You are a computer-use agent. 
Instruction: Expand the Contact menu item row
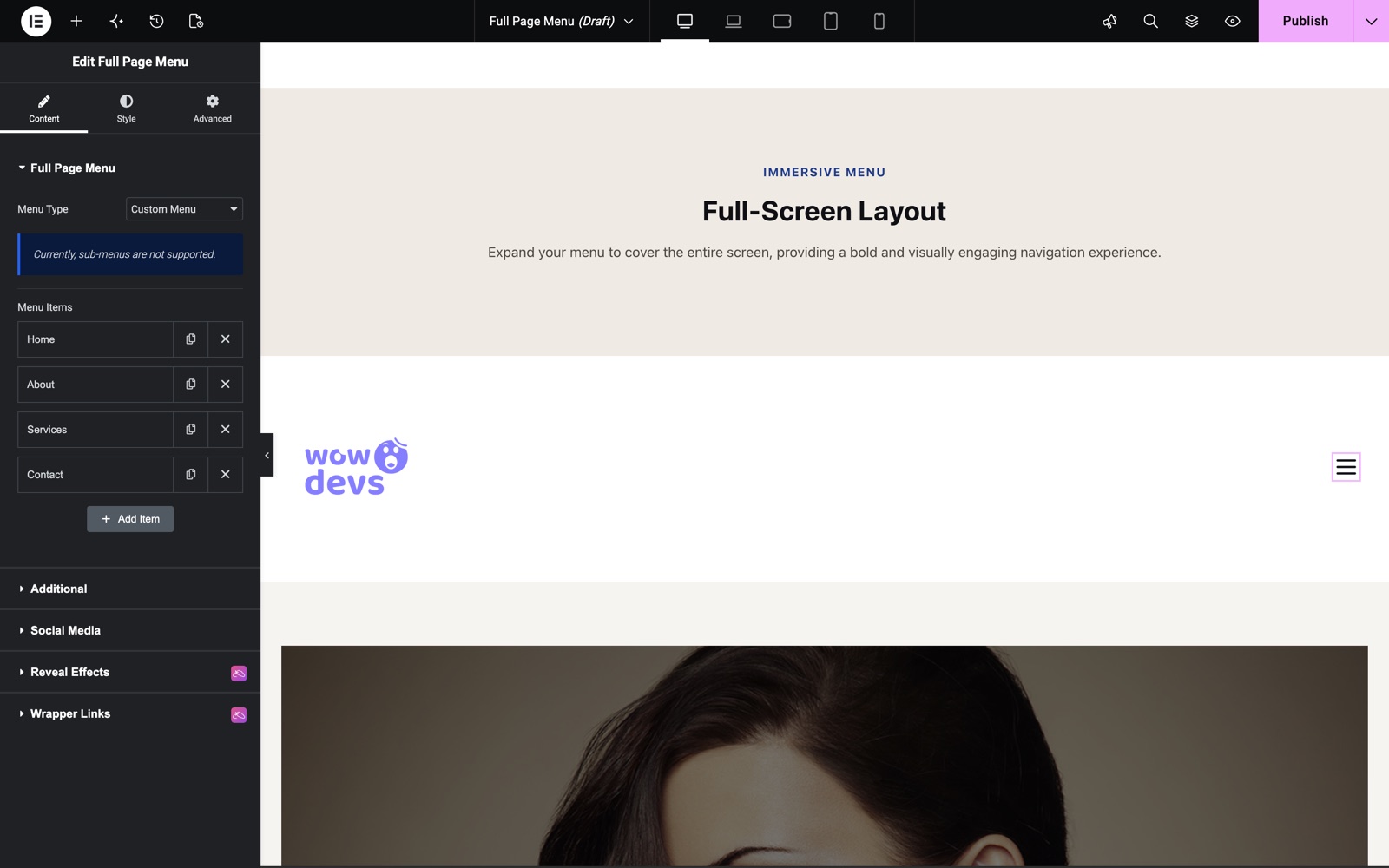(95, 475)
